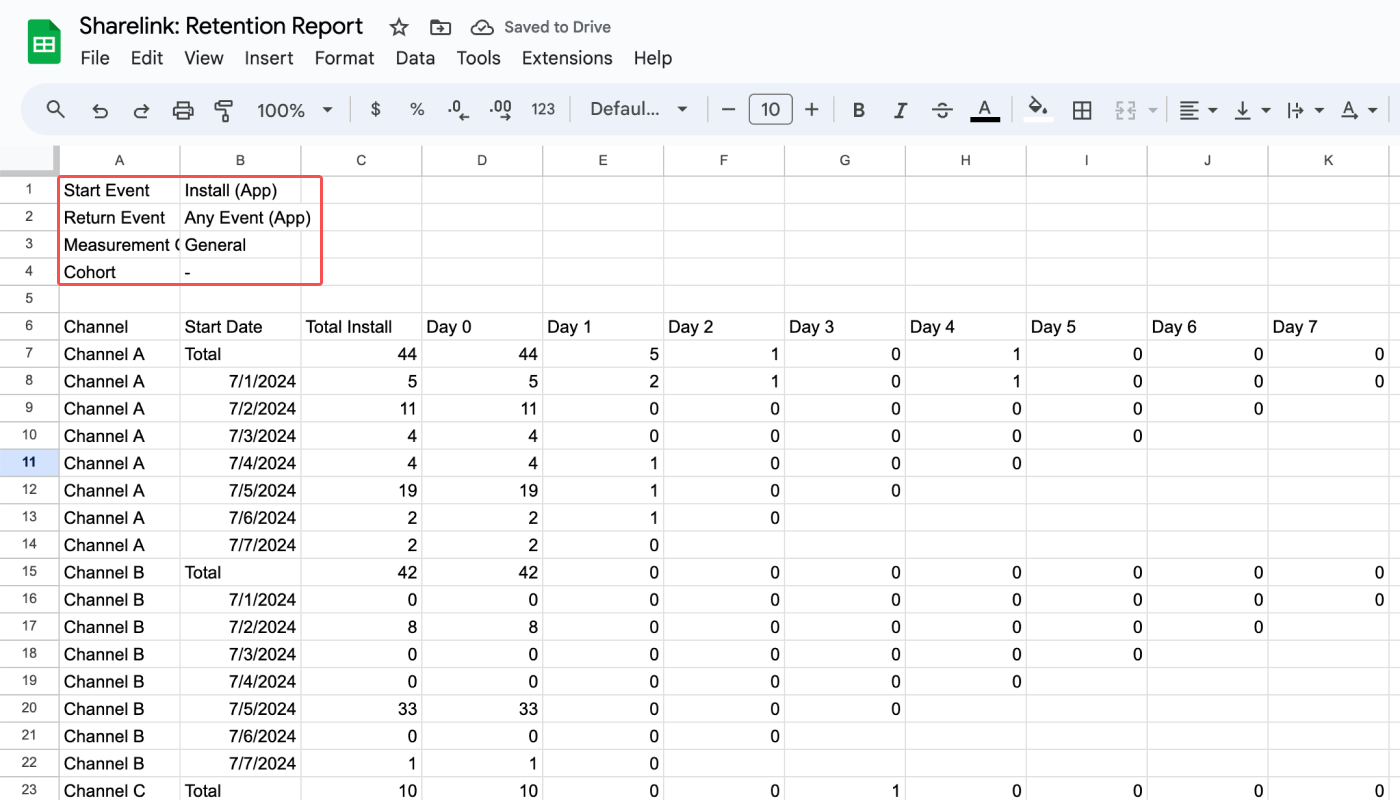
Task: Open the View menu
Action: click(204, 58)
